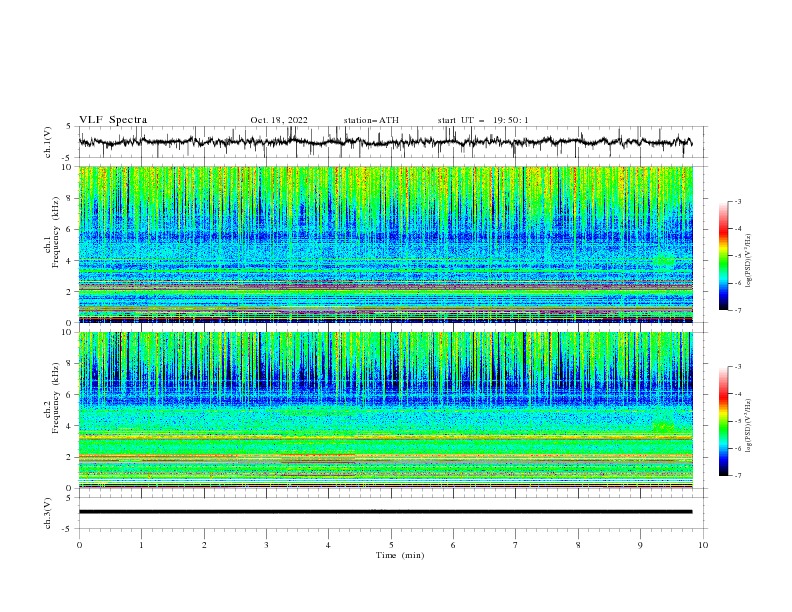
Task: Click the "station=ATH" label
Action: [x=371, y=120]
